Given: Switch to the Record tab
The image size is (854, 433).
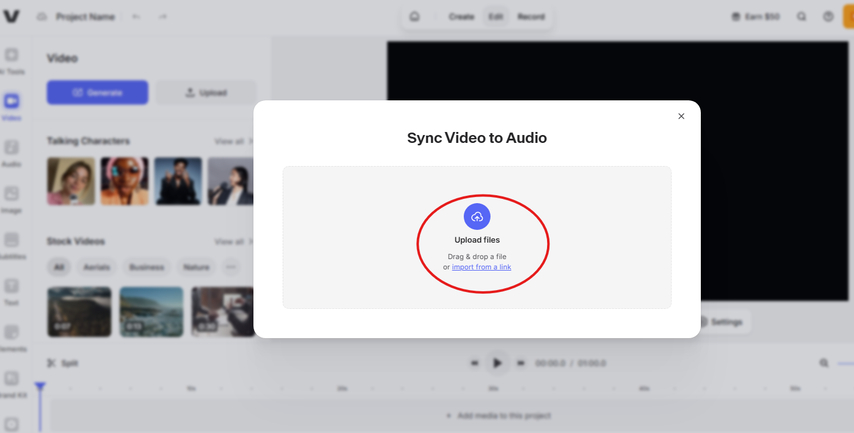Looking at the screenshot, I should (531, 17).
